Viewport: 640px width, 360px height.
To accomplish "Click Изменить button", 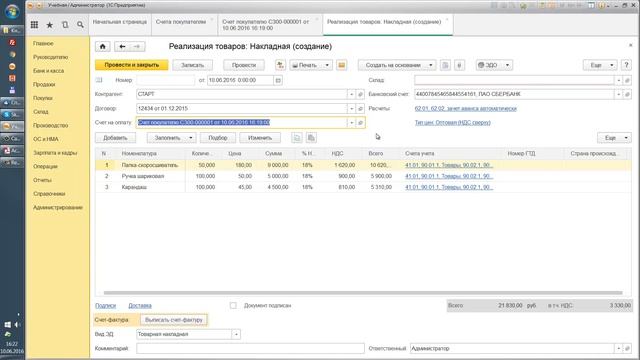I will click(x=260, y=138).
